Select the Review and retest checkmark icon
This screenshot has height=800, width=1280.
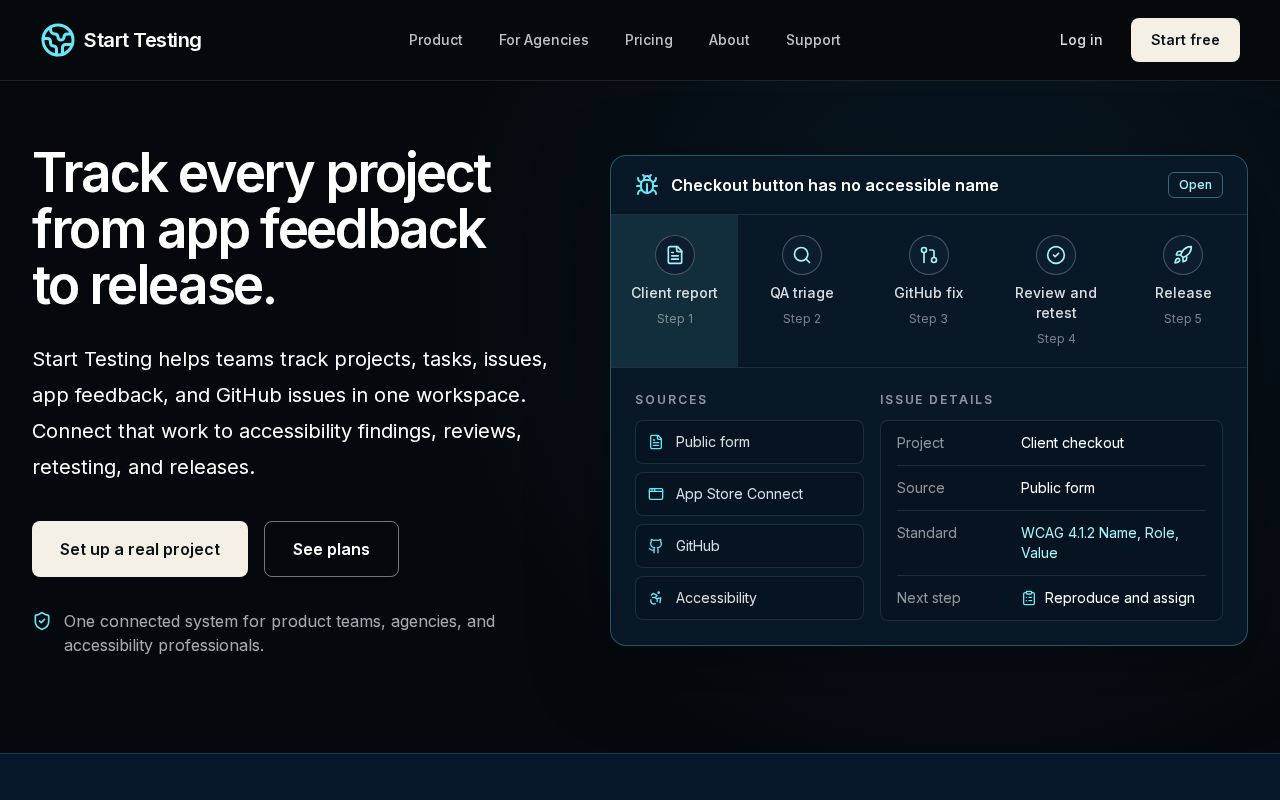pos(1056,255)
